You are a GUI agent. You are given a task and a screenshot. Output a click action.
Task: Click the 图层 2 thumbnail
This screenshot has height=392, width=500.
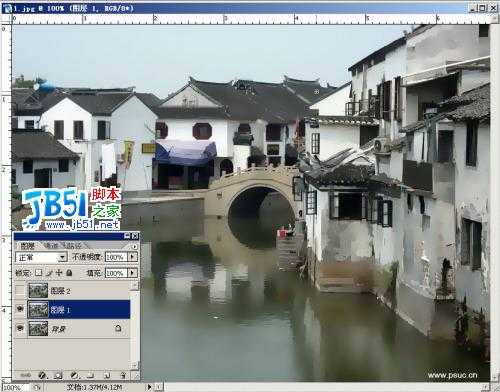pos(38,291)
